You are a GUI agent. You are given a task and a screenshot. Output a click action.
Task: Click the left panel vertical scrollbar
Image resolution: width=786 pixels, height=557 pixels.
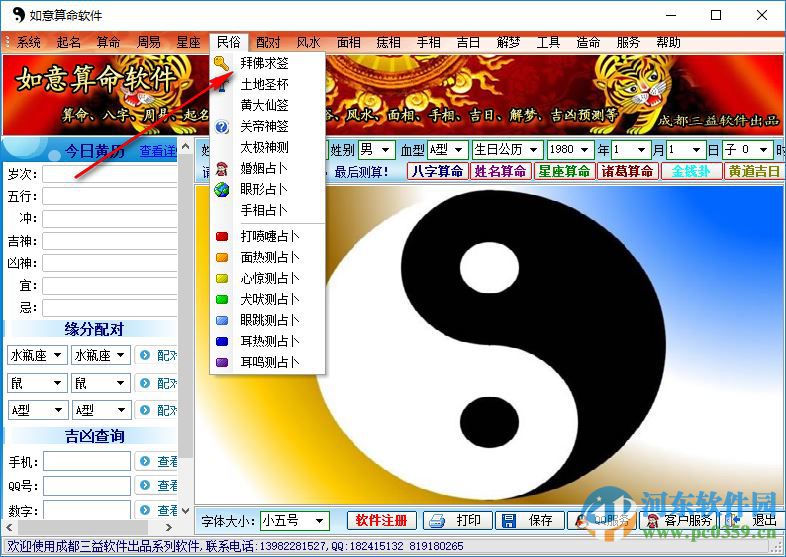[x=185, y=306]
